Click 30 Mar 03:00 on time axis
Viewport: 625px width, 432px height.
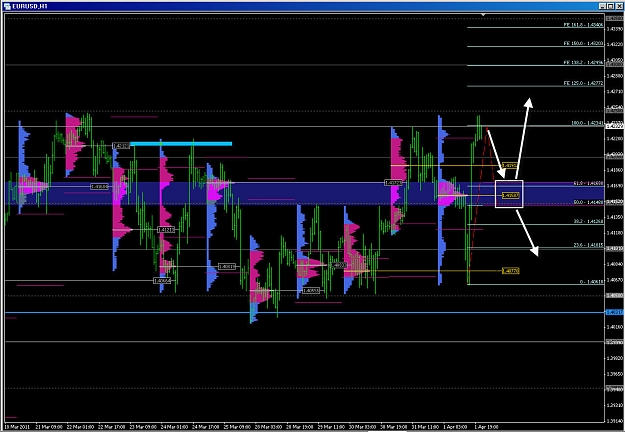coord(362,427)
